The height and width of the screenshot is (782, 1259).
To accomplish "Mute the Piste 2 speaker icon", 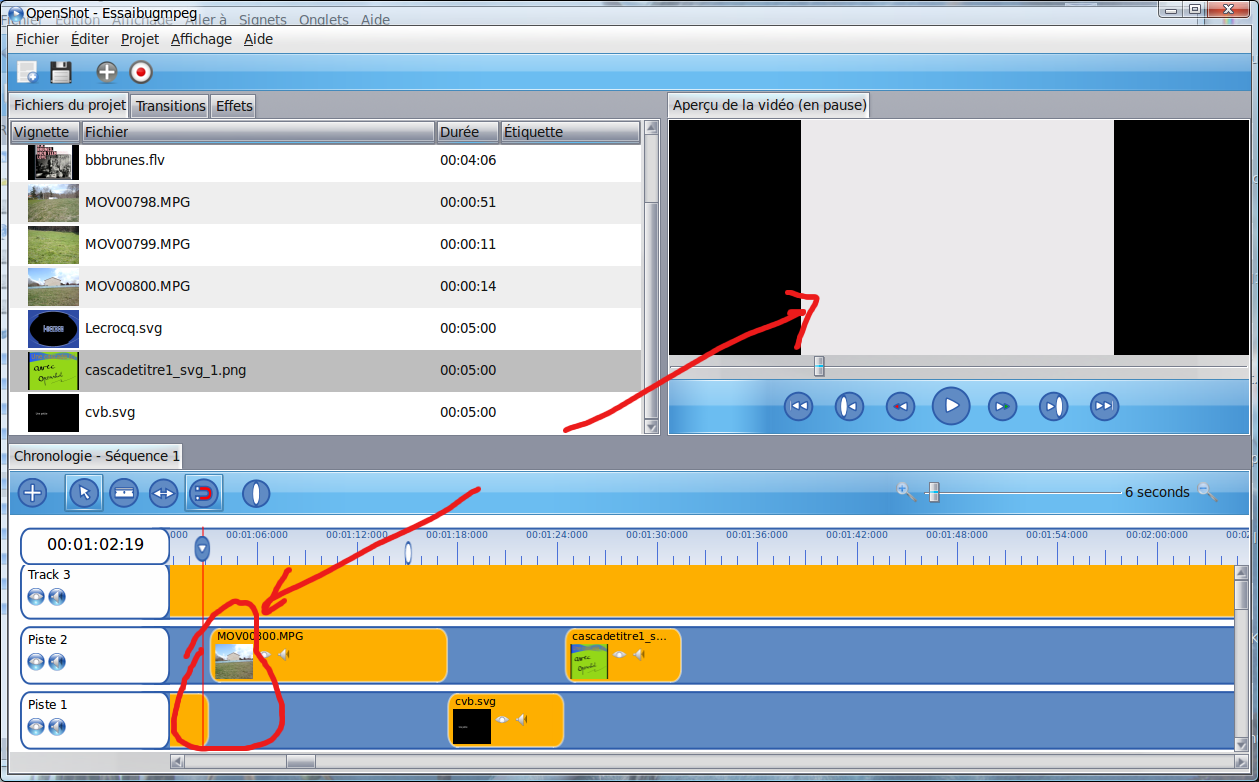I will coord(57,662).
